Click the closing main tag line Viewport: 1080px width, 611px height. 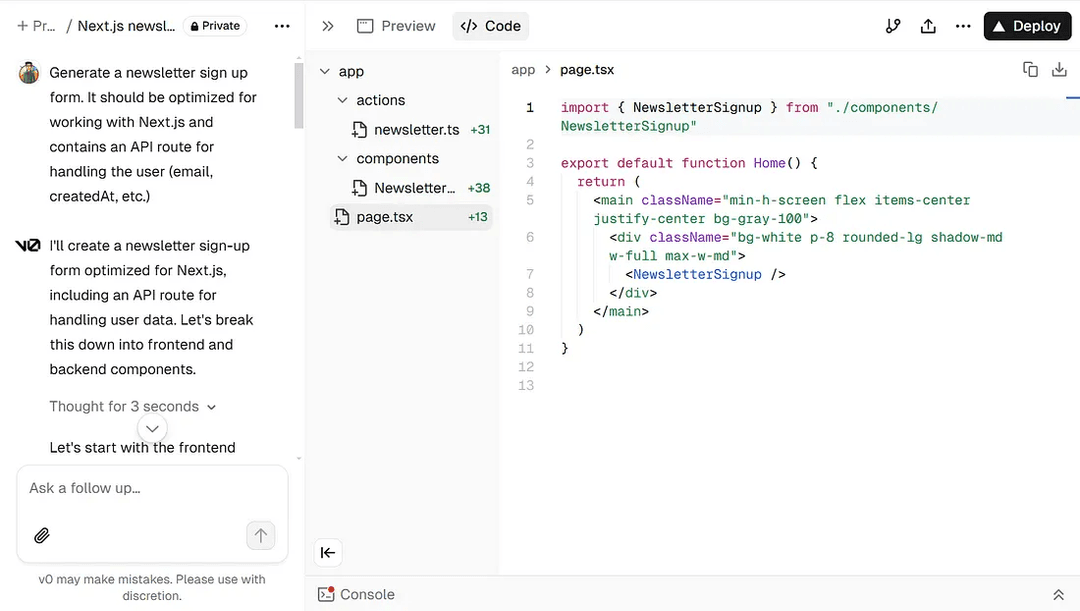click(621, 311)
